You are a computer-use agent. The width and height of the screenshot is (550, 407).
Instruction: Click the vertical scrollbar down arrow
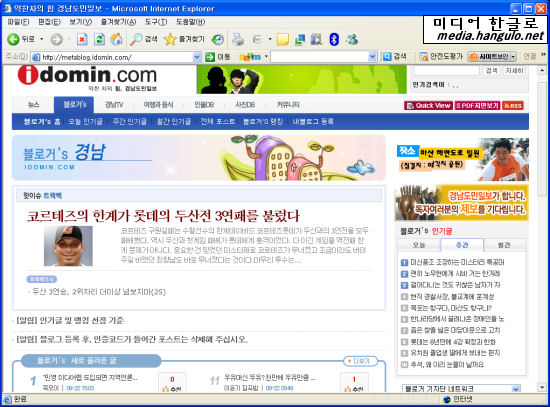[x=542, y=387]
